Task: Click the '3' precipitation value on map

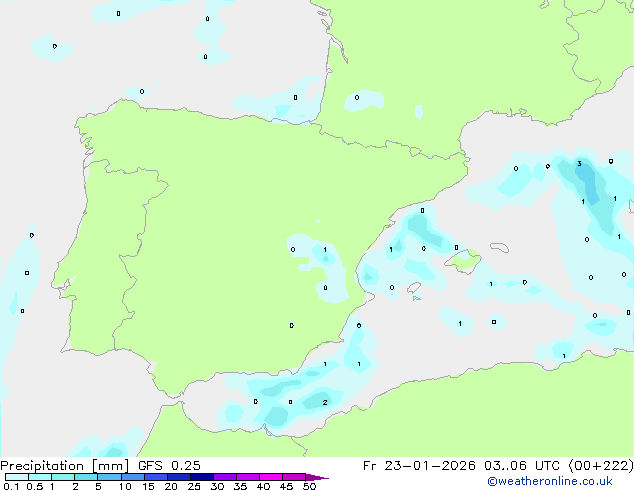Action: click(x=579, y=164)
